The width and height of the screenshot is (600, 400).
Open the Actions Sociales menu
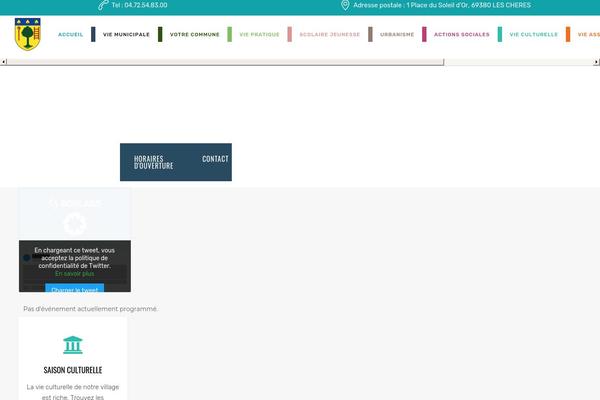pos(461,34)
